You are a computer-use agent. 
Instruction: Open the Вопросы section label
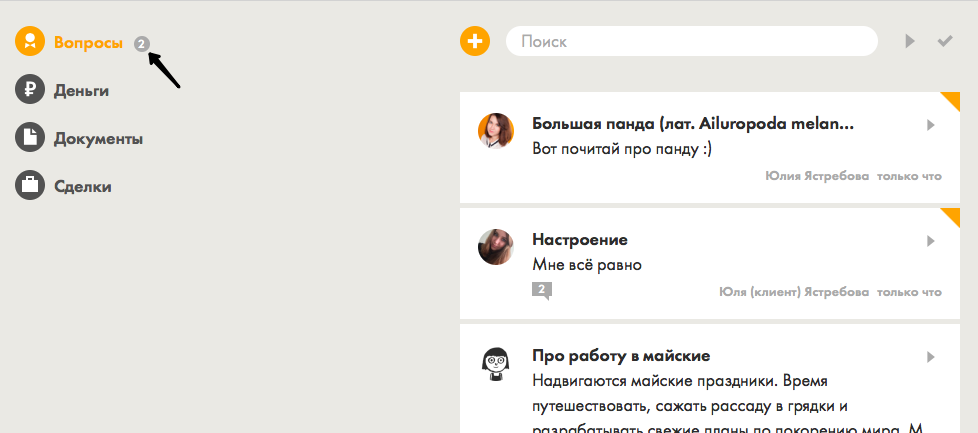click(88, 43)
